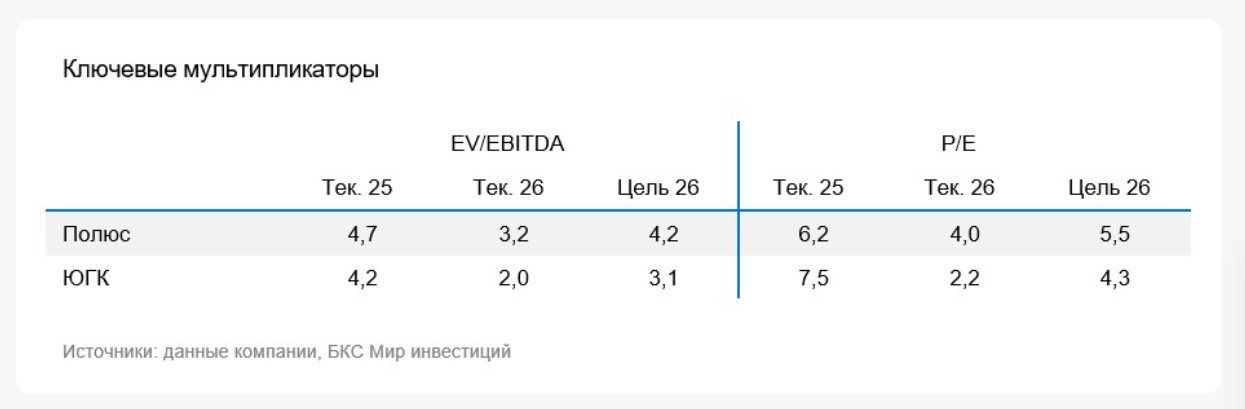Click "Тек. 26" header under P/E
This screenshot has height=409, width=1245.
(959, 188)
